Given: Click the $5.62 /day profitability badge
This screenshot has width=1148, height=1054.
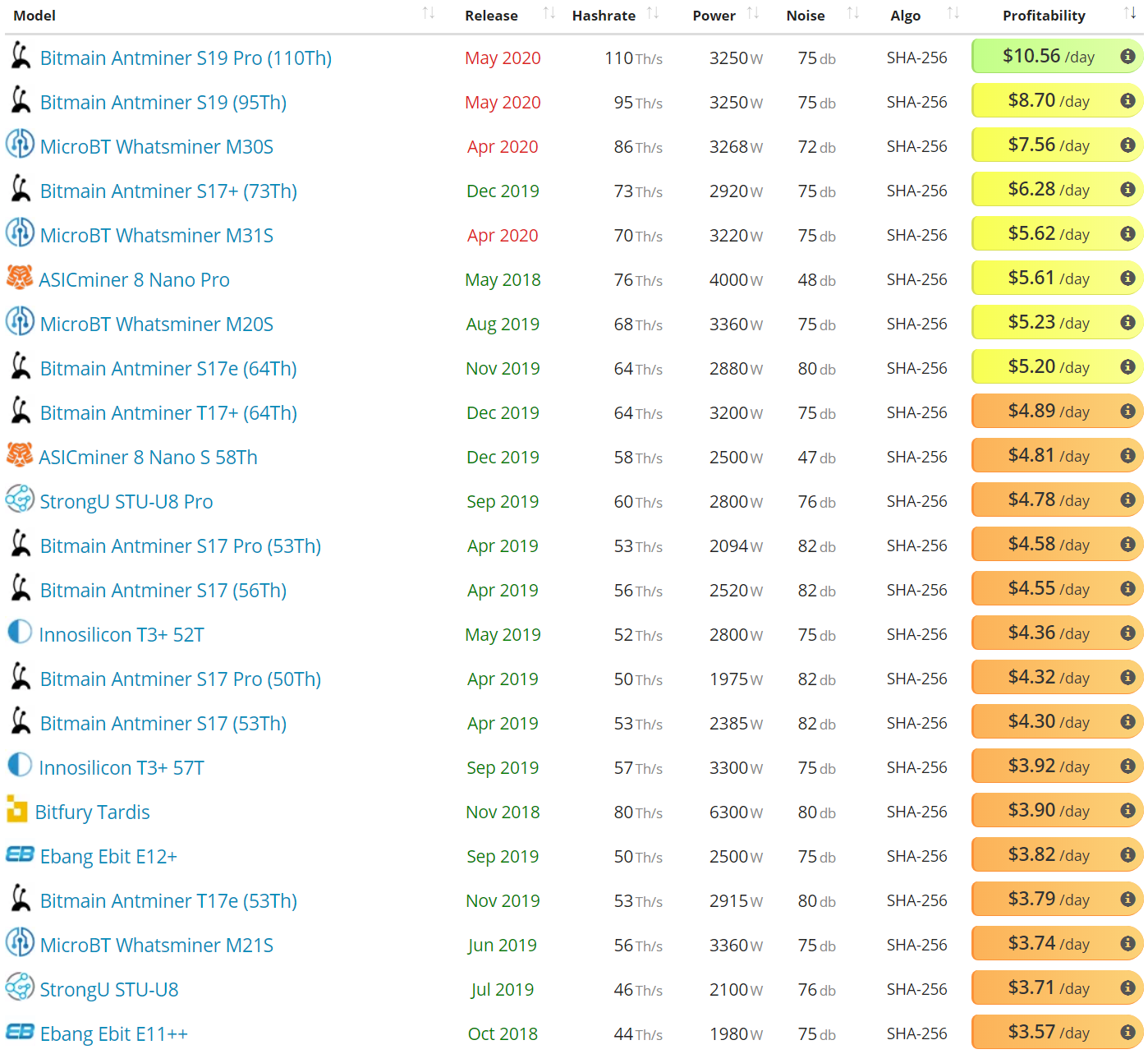Looking at the screenshot, I should coord(1057,234).
